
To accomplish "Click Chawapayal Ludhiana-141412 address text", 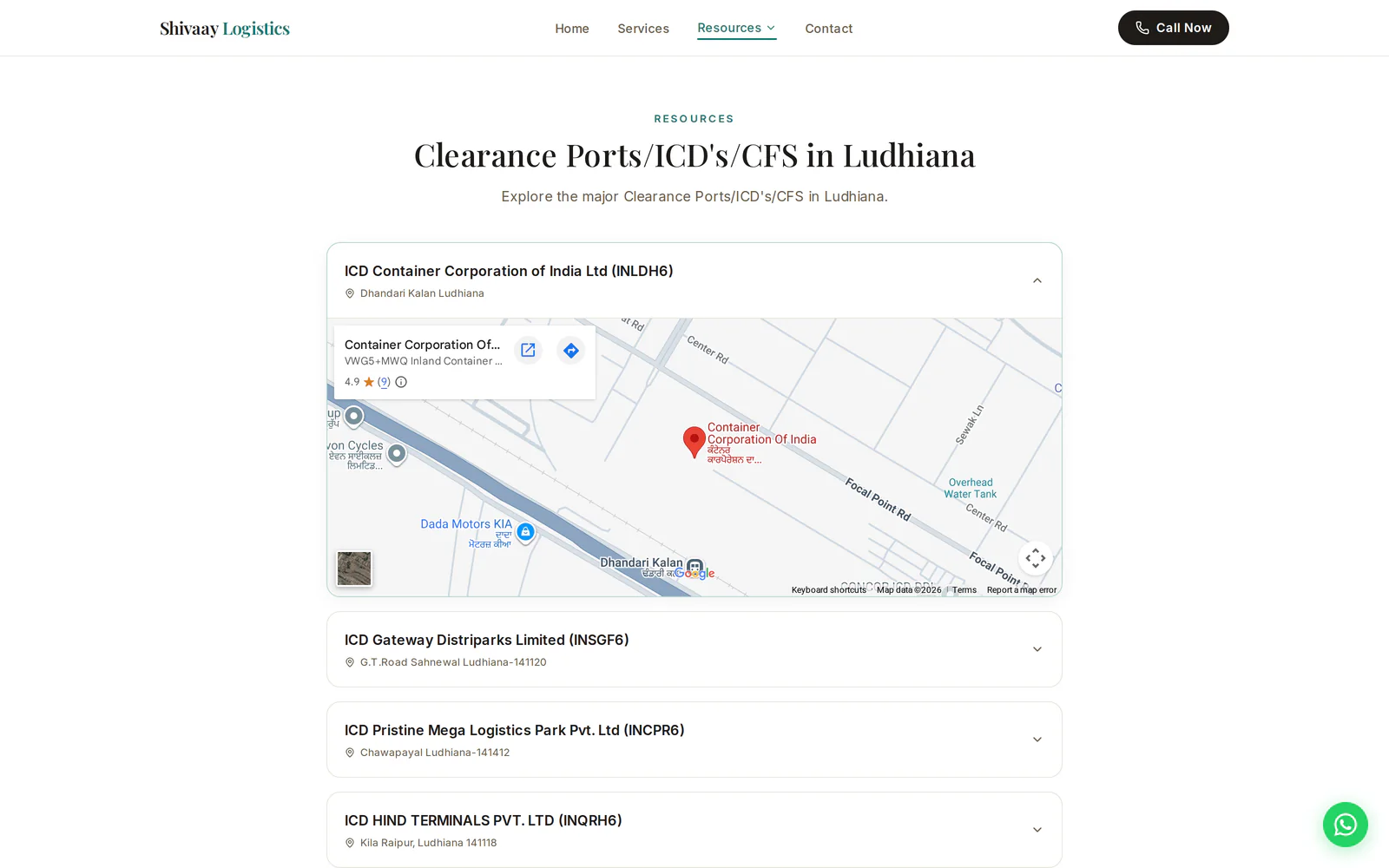I will pyautogui.click(x=435, y=753).
